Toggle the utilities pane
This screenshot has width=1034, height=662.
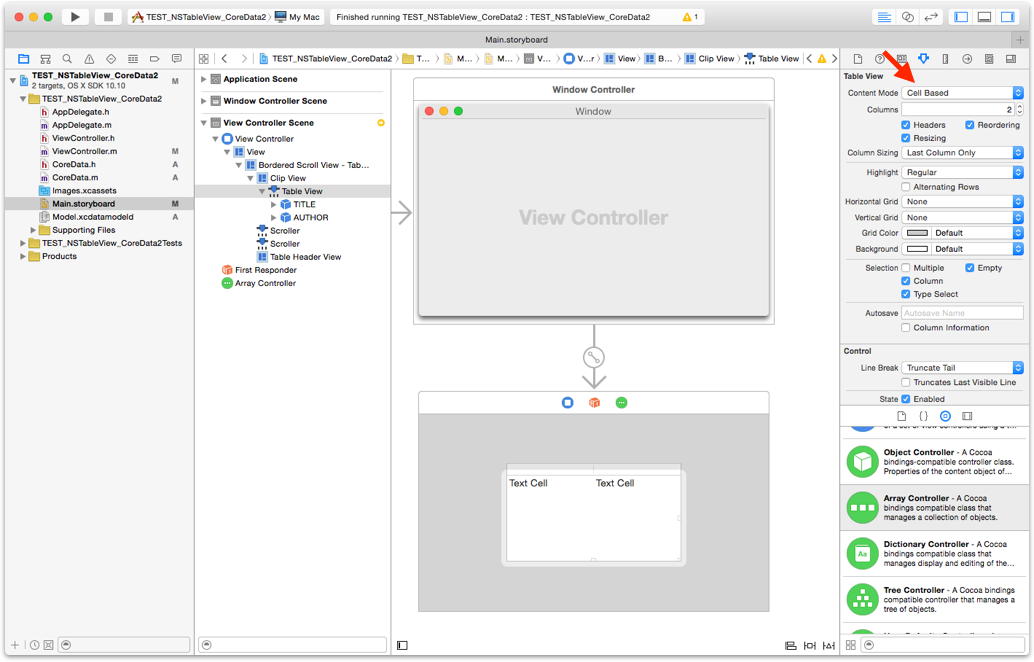(1007, 17)
